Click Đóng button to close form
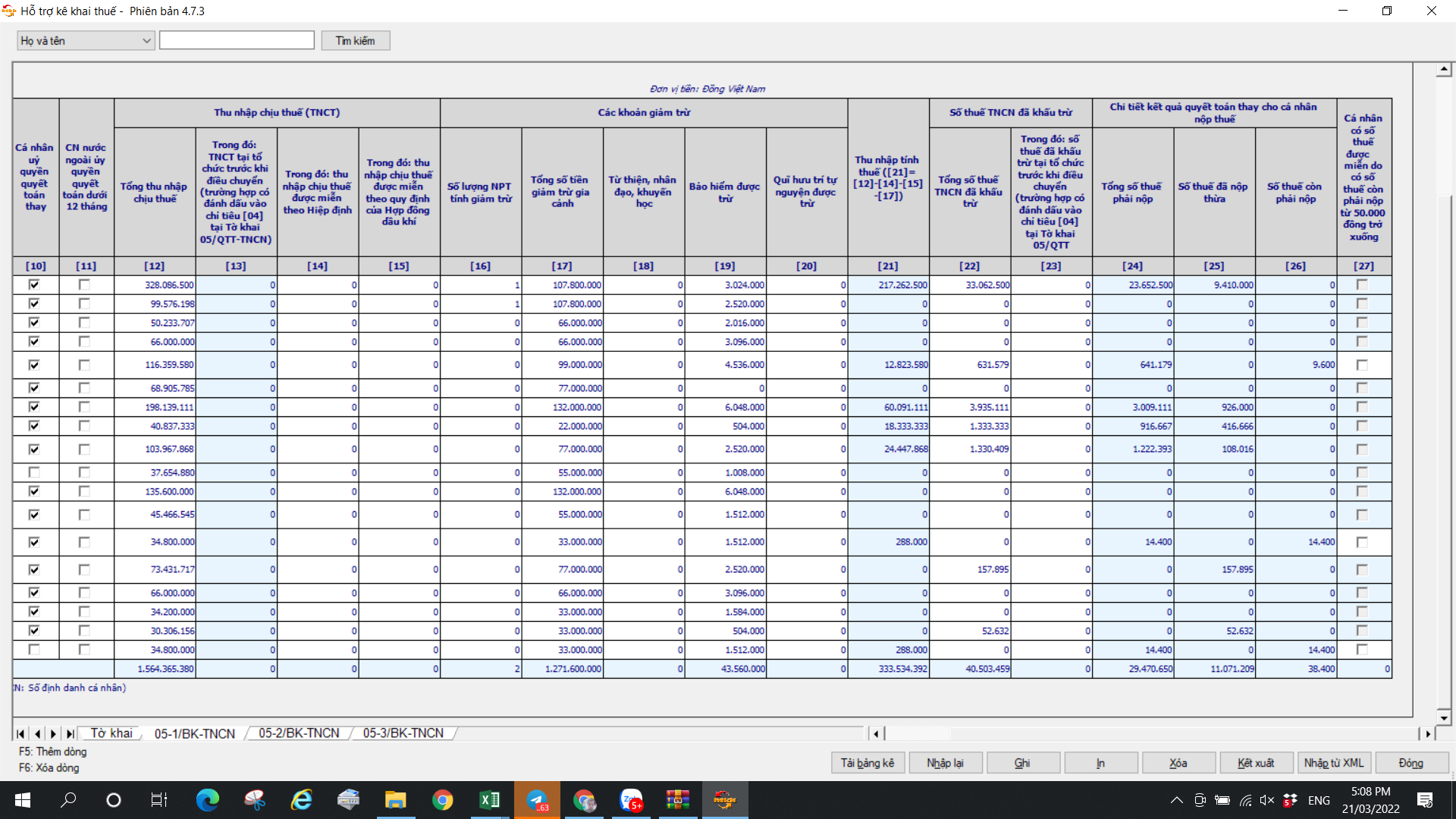 1411,763
